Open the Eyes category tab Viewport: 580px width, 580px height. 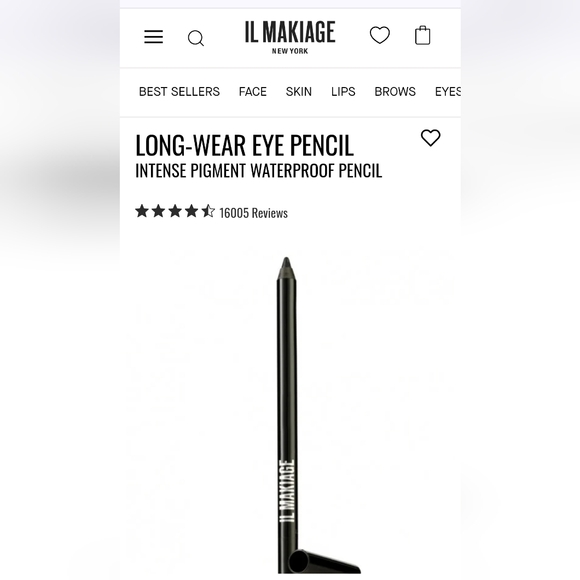coord(448,91)
